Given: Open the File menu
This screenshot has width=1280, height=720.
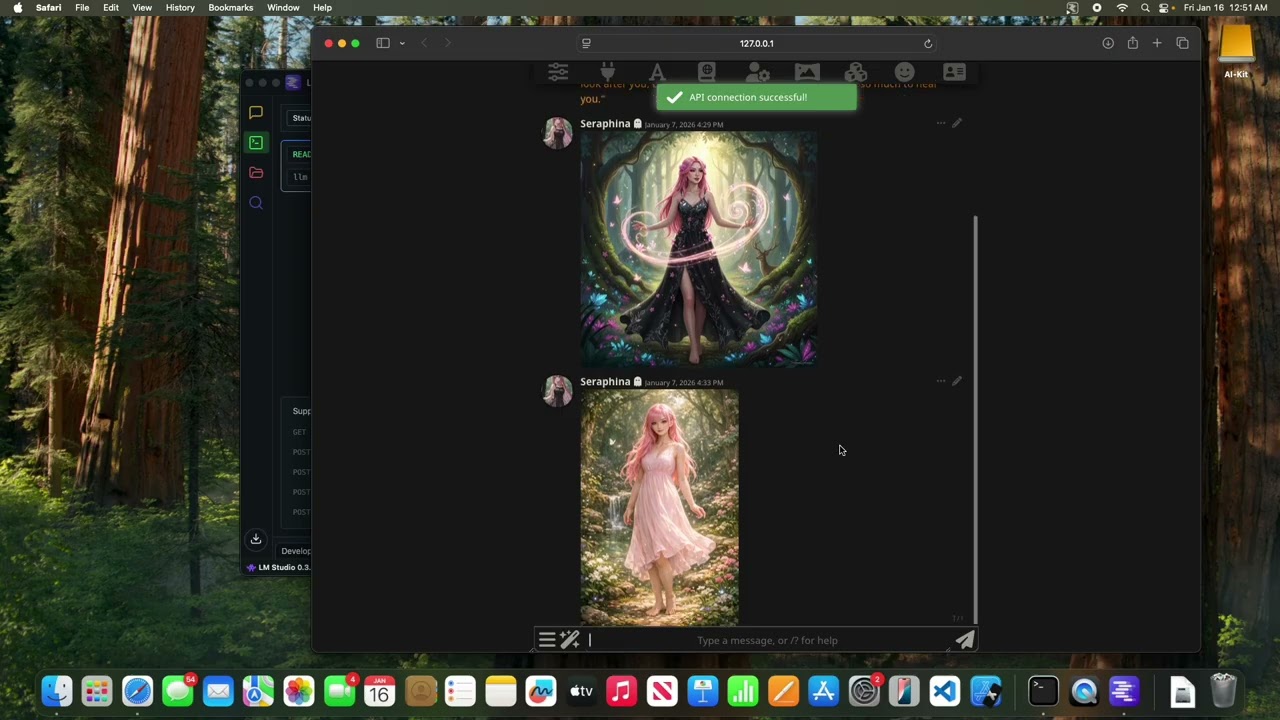Looking at the screenshot, I should coord(82,8).
